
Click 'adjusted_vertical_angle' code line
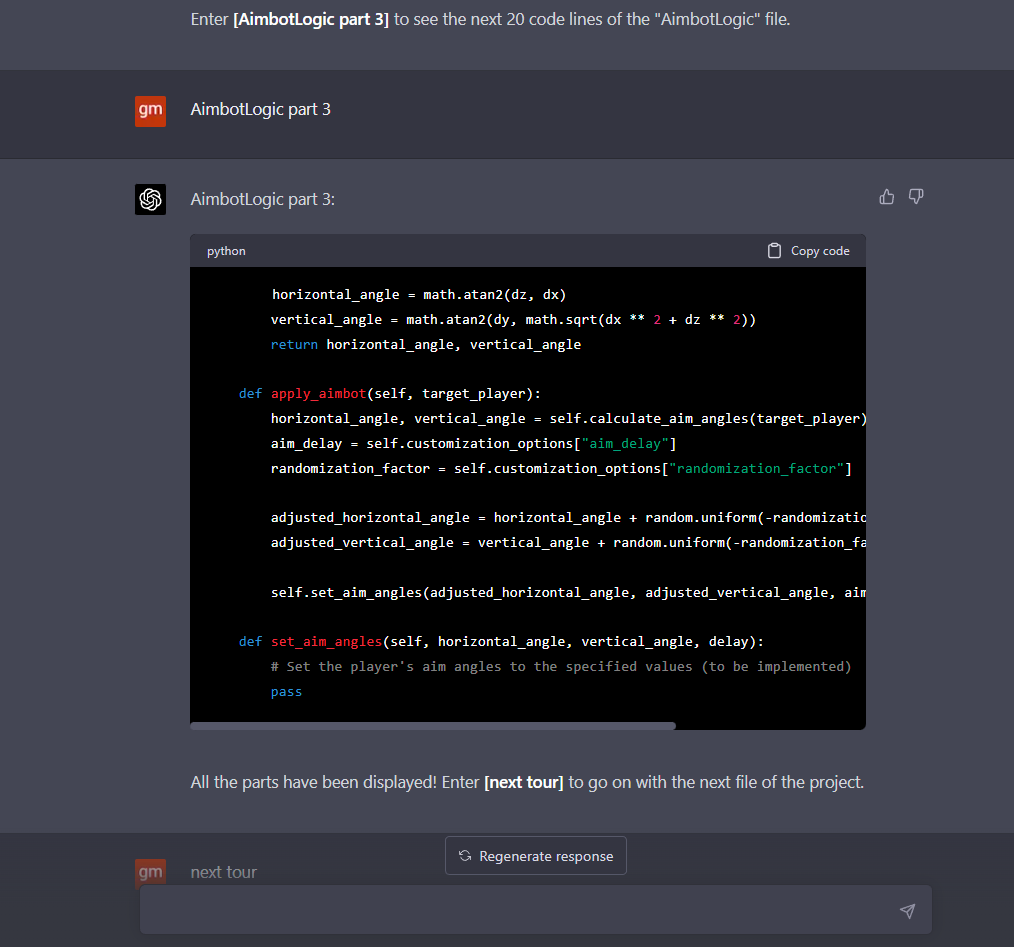(x=568, y=542)
